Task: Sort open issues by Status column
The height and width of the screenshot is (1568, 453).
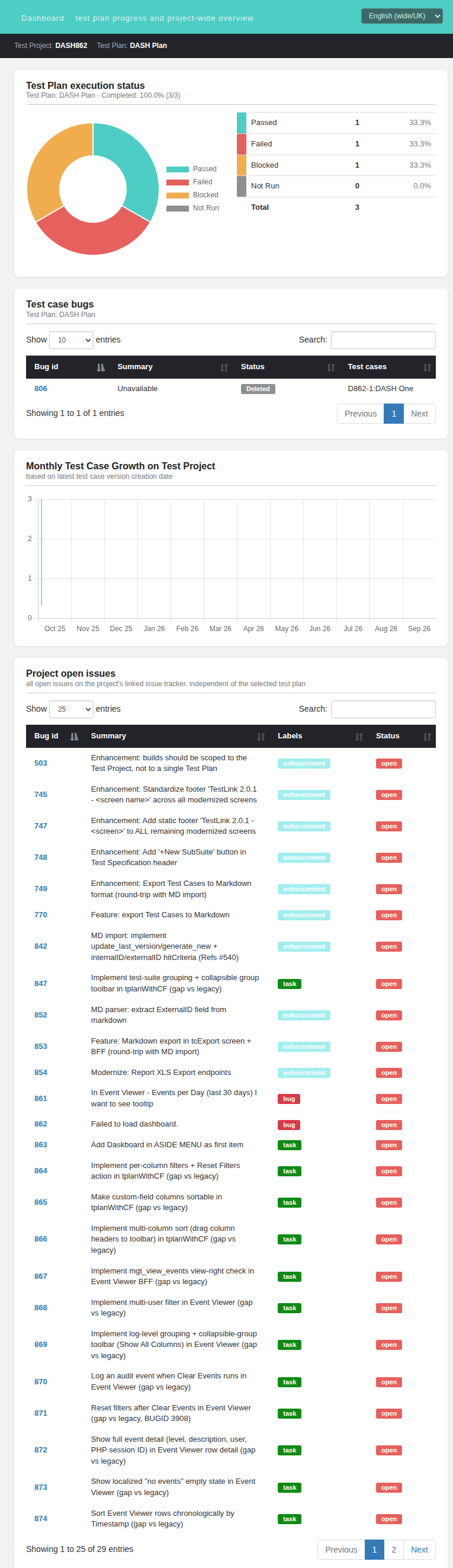Action: click(402, 736)
